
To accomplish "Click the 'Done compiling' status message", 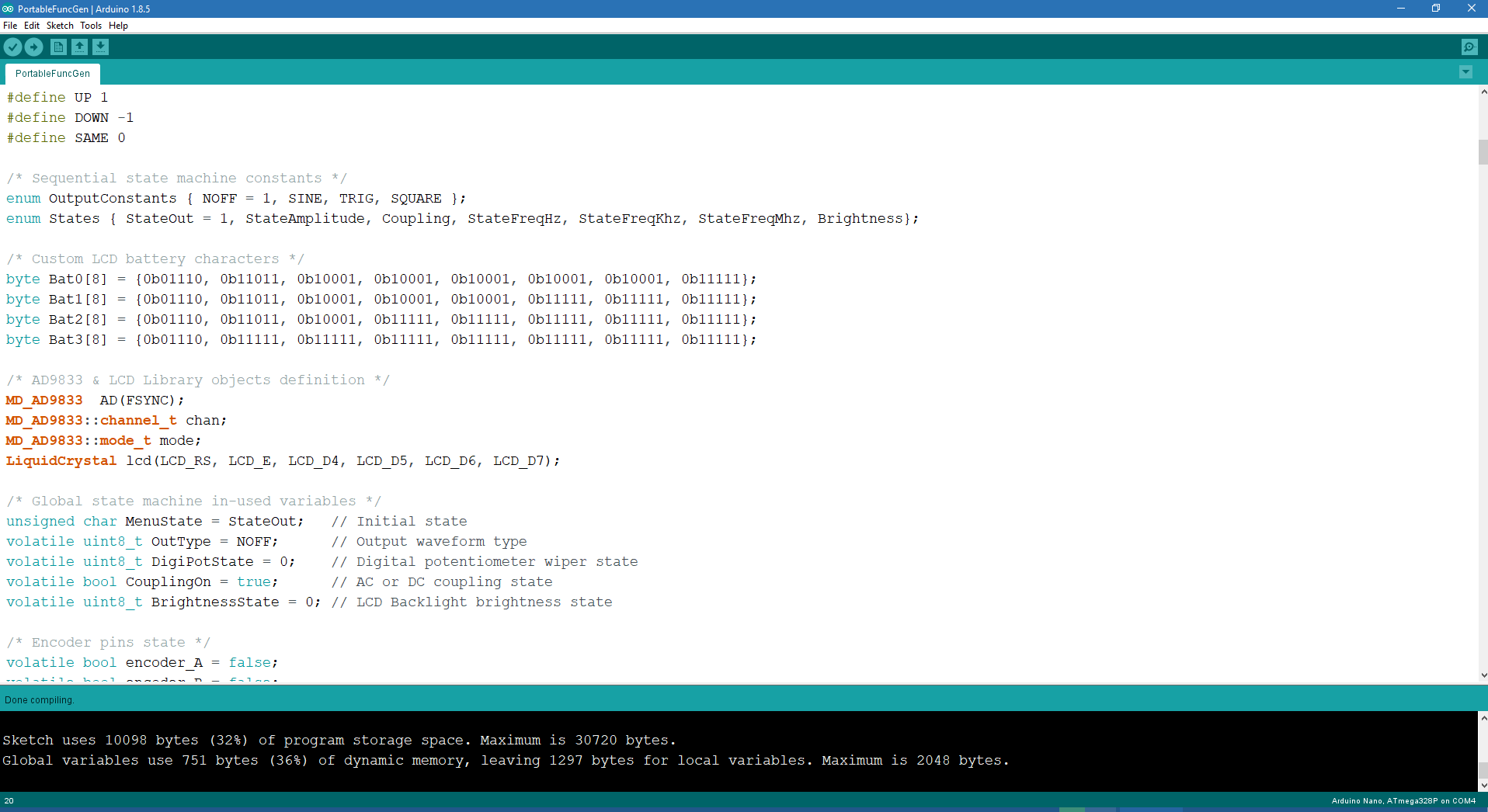I will tap(39, 699).
